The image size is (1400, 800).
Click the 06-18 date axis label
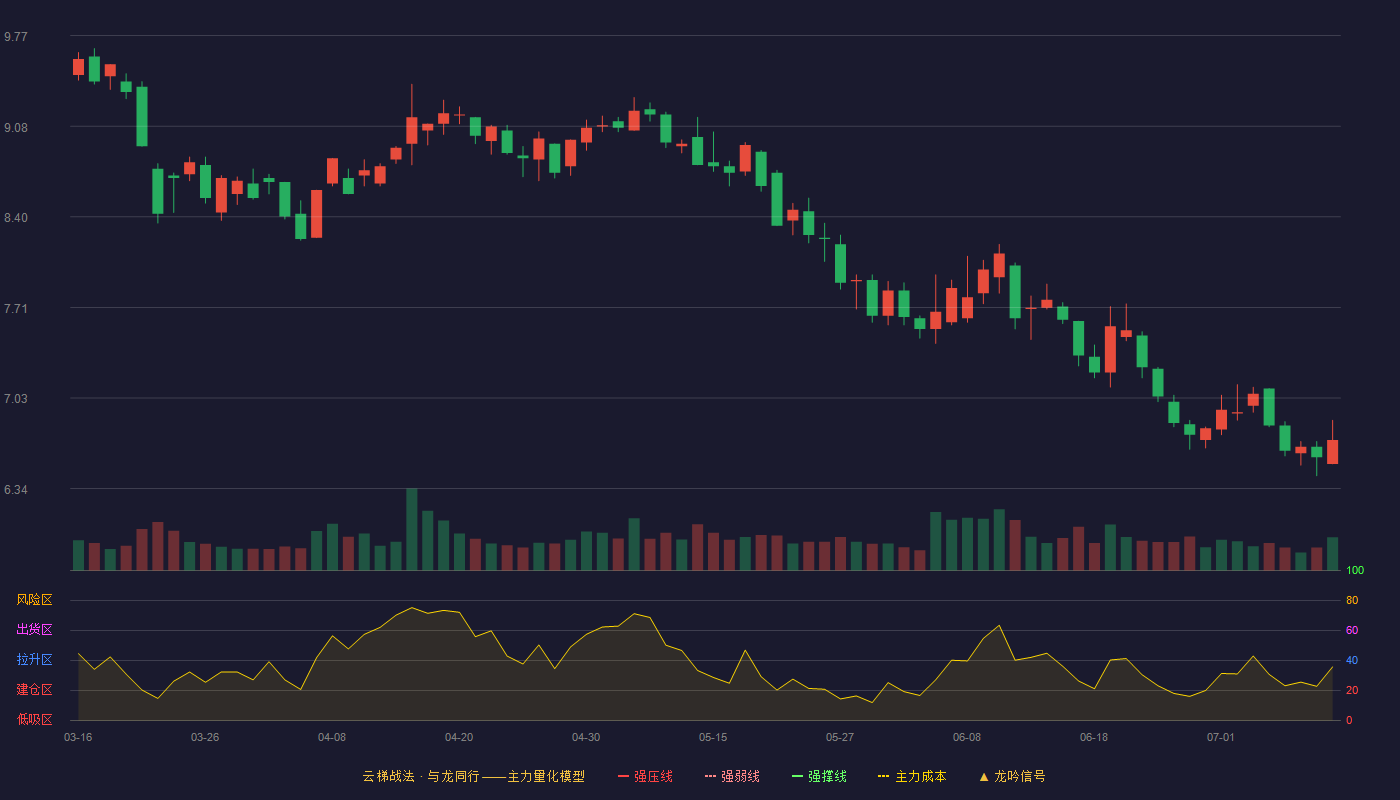point(1094,737)
